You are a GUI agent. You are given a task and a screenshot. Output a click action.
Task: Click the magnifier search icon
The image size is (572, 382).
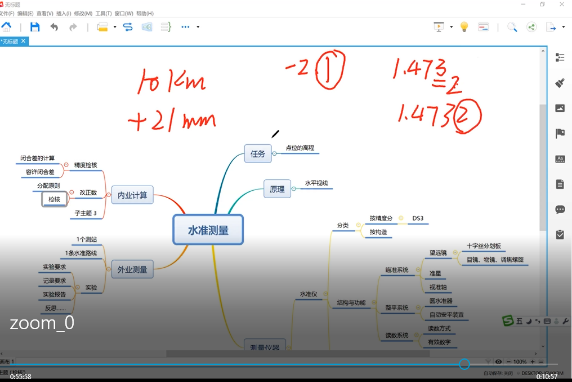coord(512,27)
